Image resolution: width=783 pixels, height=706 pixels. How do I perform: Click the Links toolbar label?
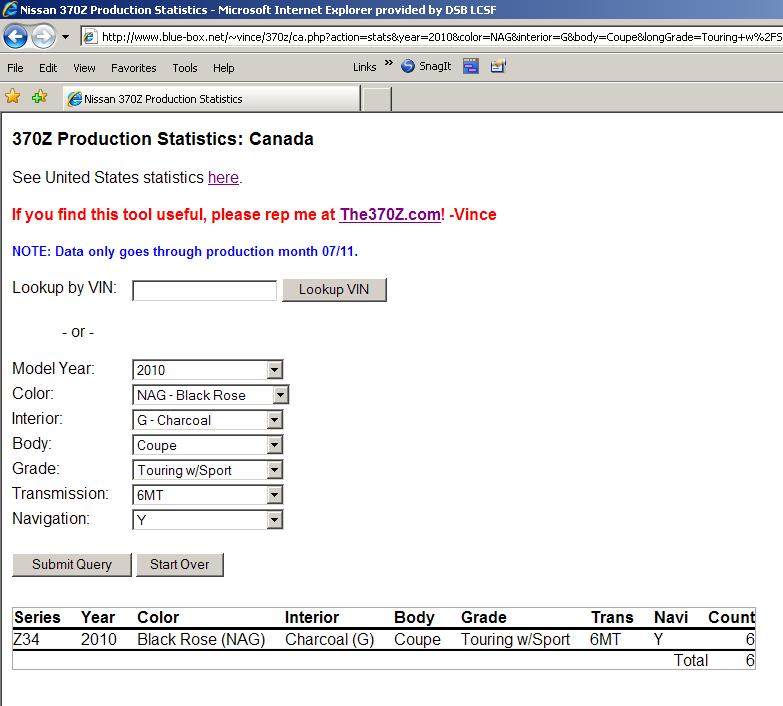pos(365,67)
